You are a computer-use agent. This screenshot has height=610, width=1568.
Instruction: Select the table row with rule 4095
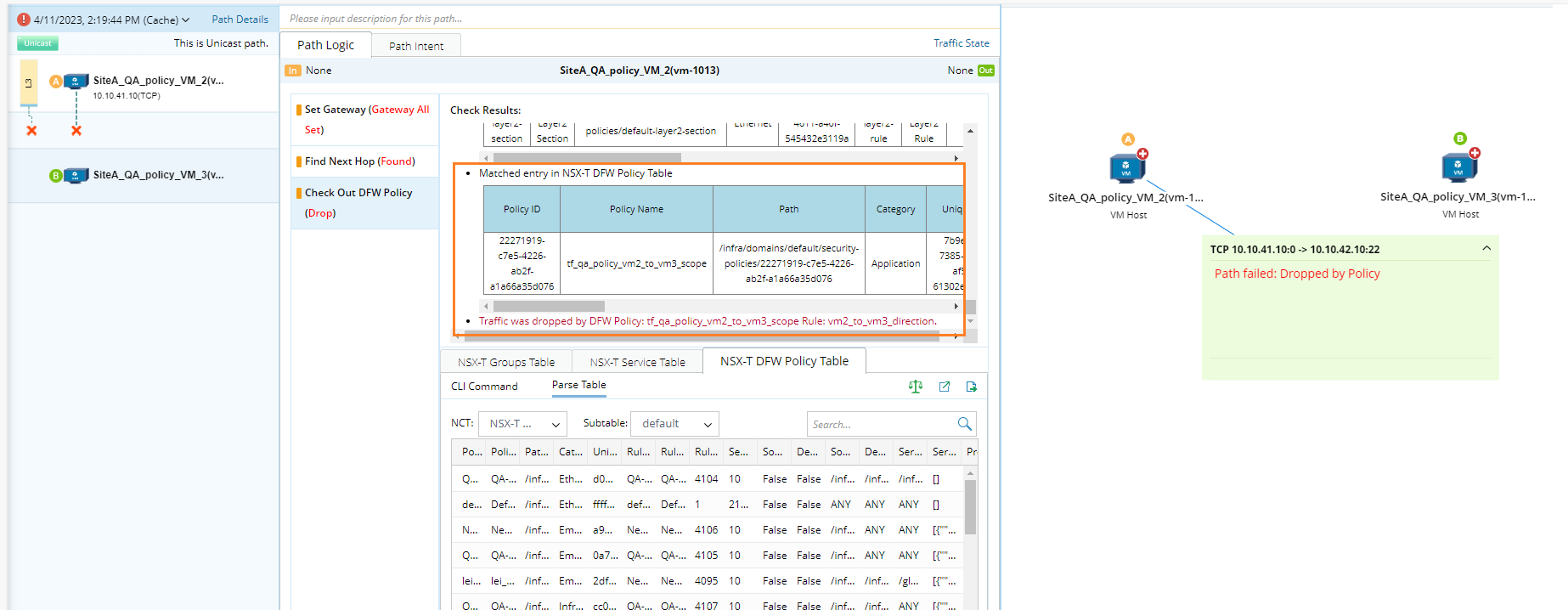(x=708, y=581)
